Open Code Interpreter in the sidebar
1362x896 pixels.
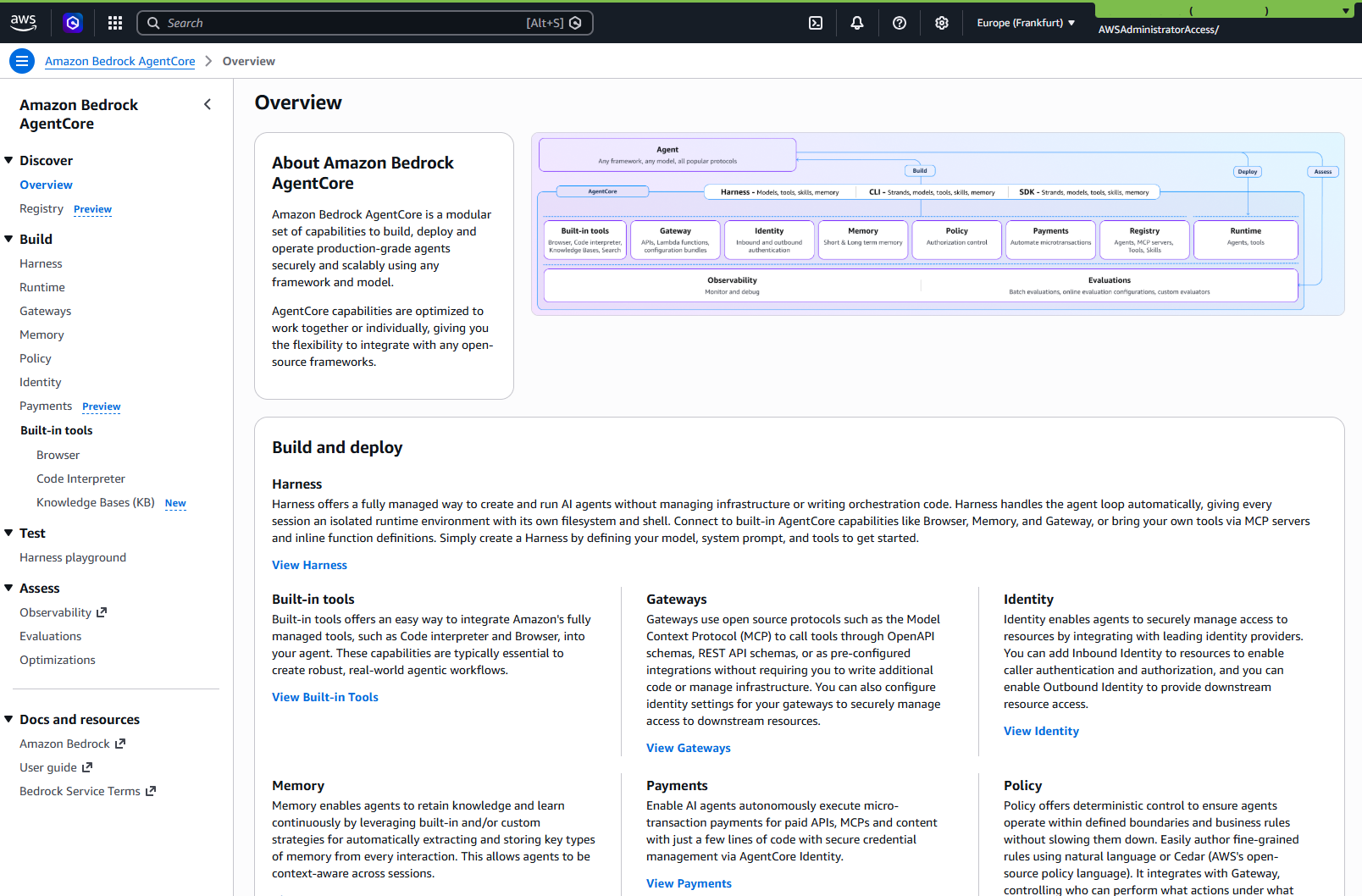tap(80, 478)
